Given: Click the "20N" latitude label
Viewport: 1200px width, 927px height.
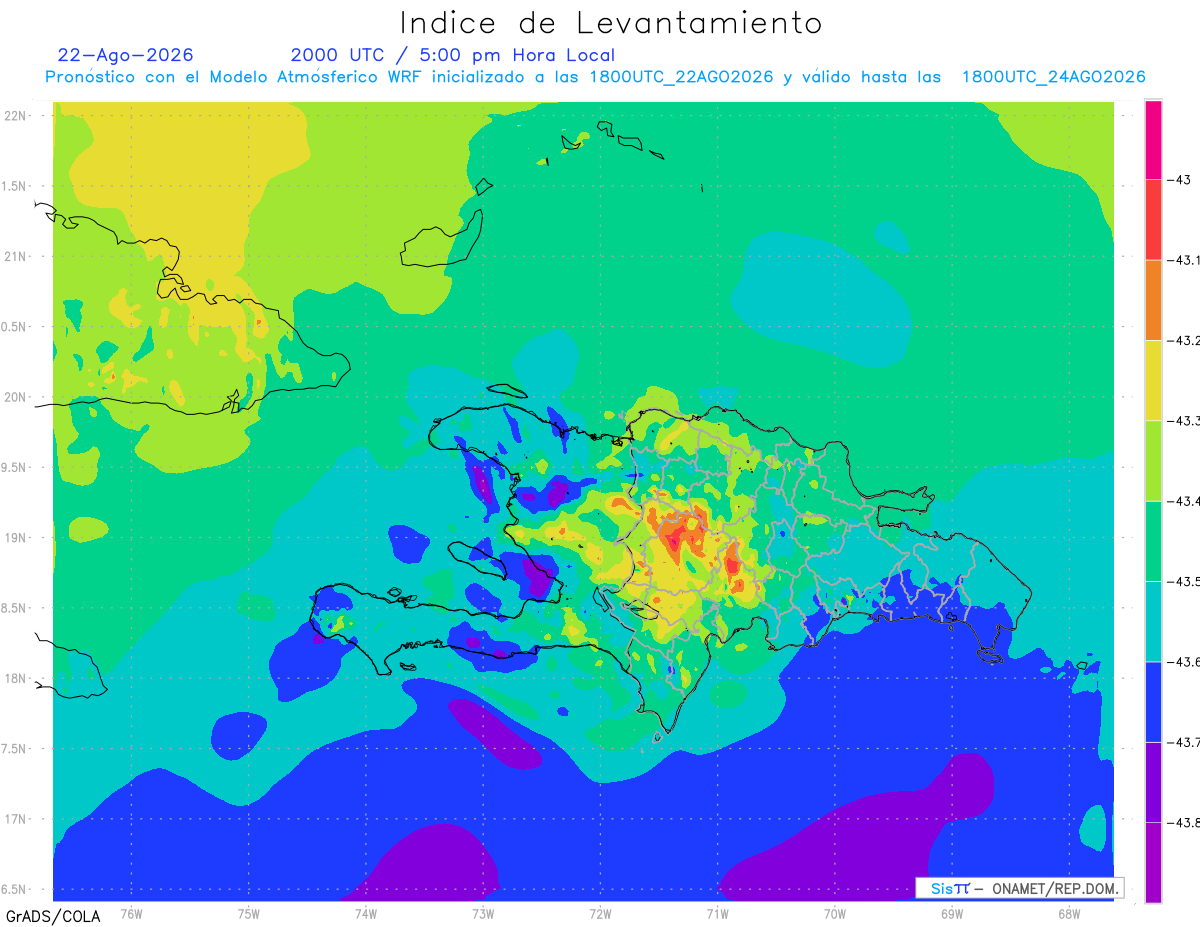Looking at the screenshot, I should pyautogui.click(x=16, y=397).
